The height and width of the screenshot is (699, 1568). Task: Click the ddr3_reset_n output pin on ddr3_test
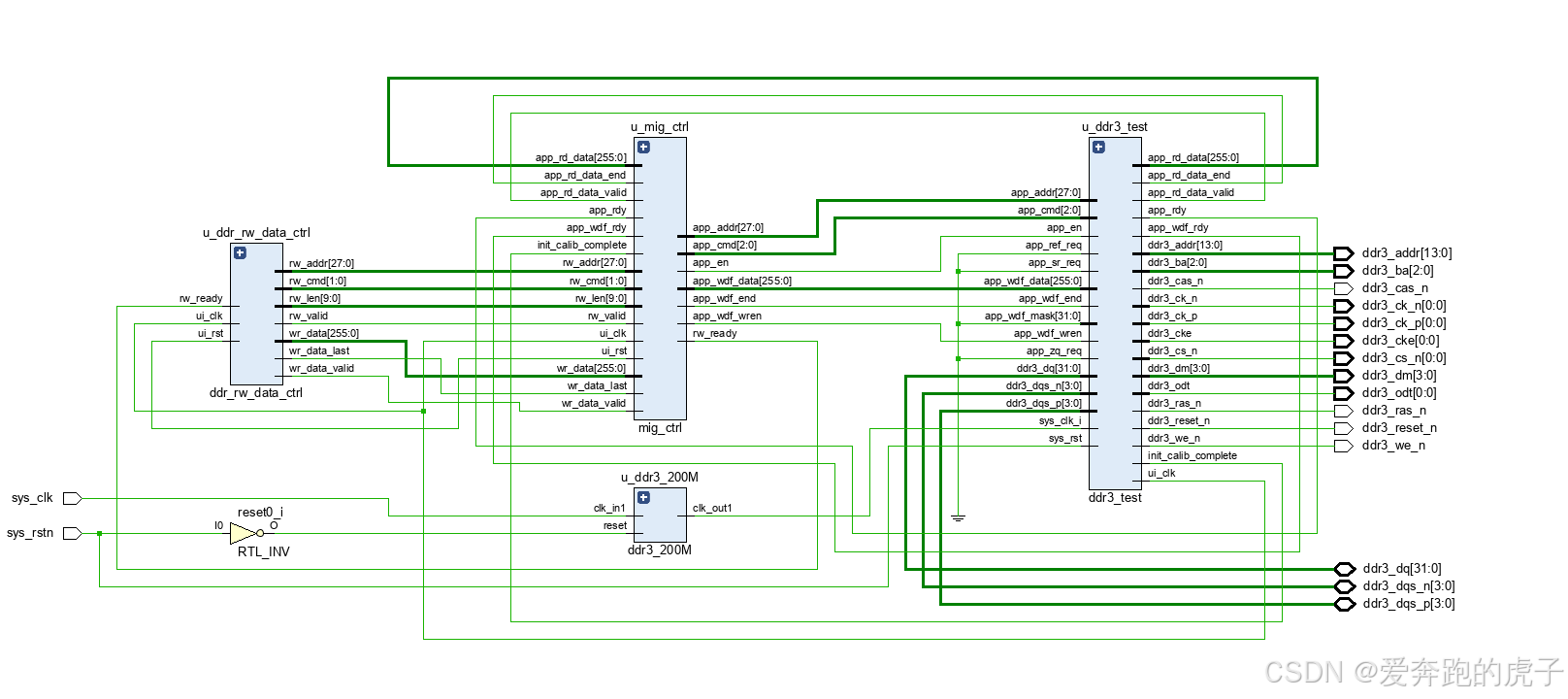tap(1179, 421)
